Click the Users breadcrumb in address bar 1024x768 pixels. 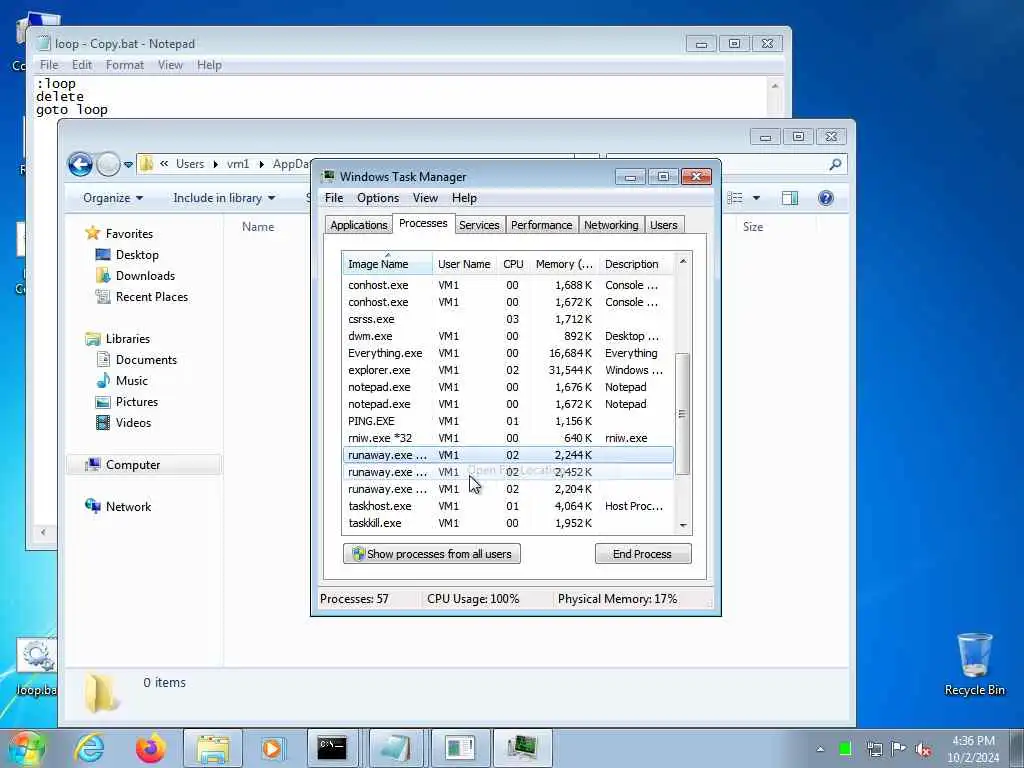[x=189, y=164]
